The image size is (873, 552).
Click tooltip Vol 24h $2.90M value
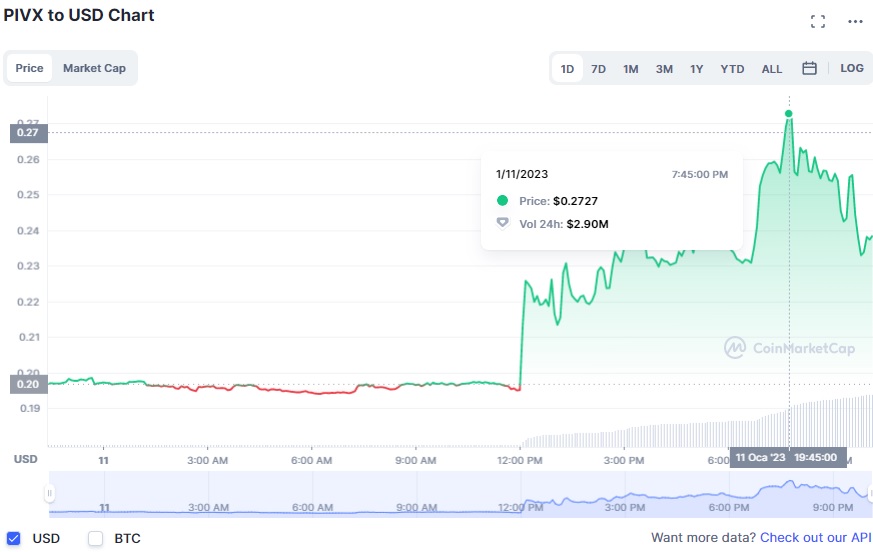[587, 224]
